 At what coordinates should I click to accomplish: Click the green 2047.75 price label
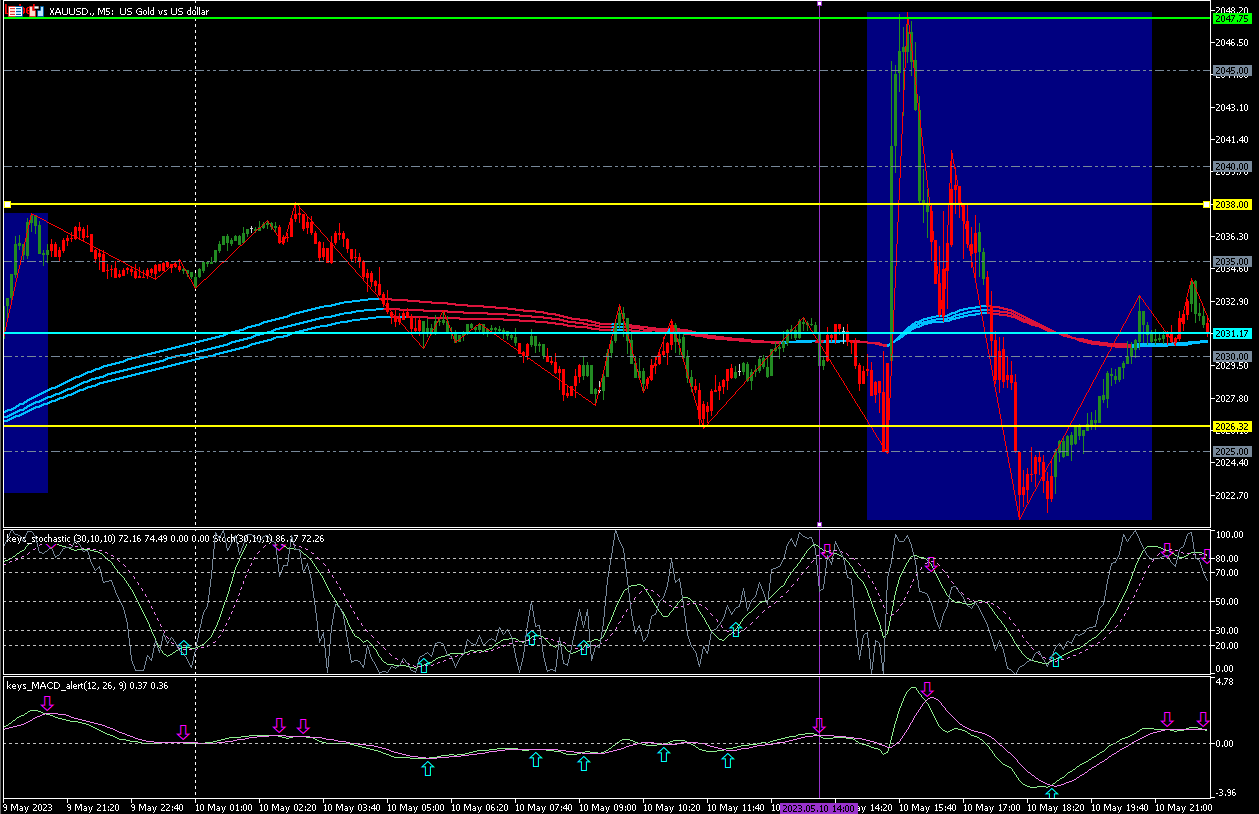pyautogui.click(x=1231, y=19)
